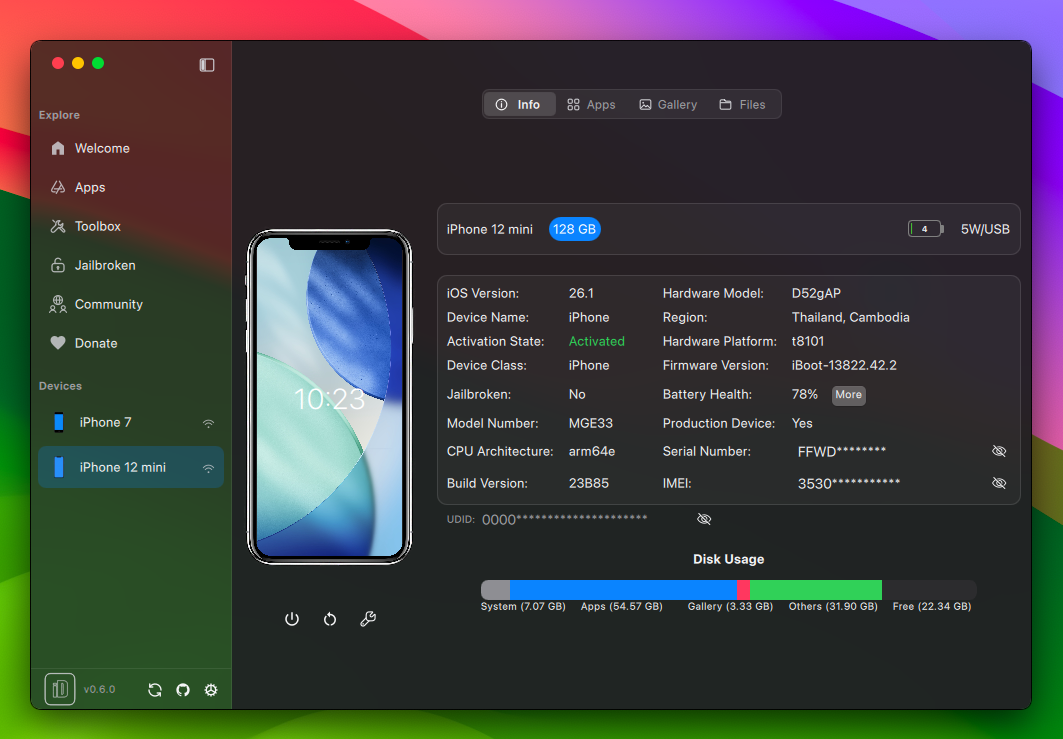Viewport: 1063px width, 739px height.
Task: Click the Wi-Fi icon beside iPhone 12 mini
Action: point(208,468)
